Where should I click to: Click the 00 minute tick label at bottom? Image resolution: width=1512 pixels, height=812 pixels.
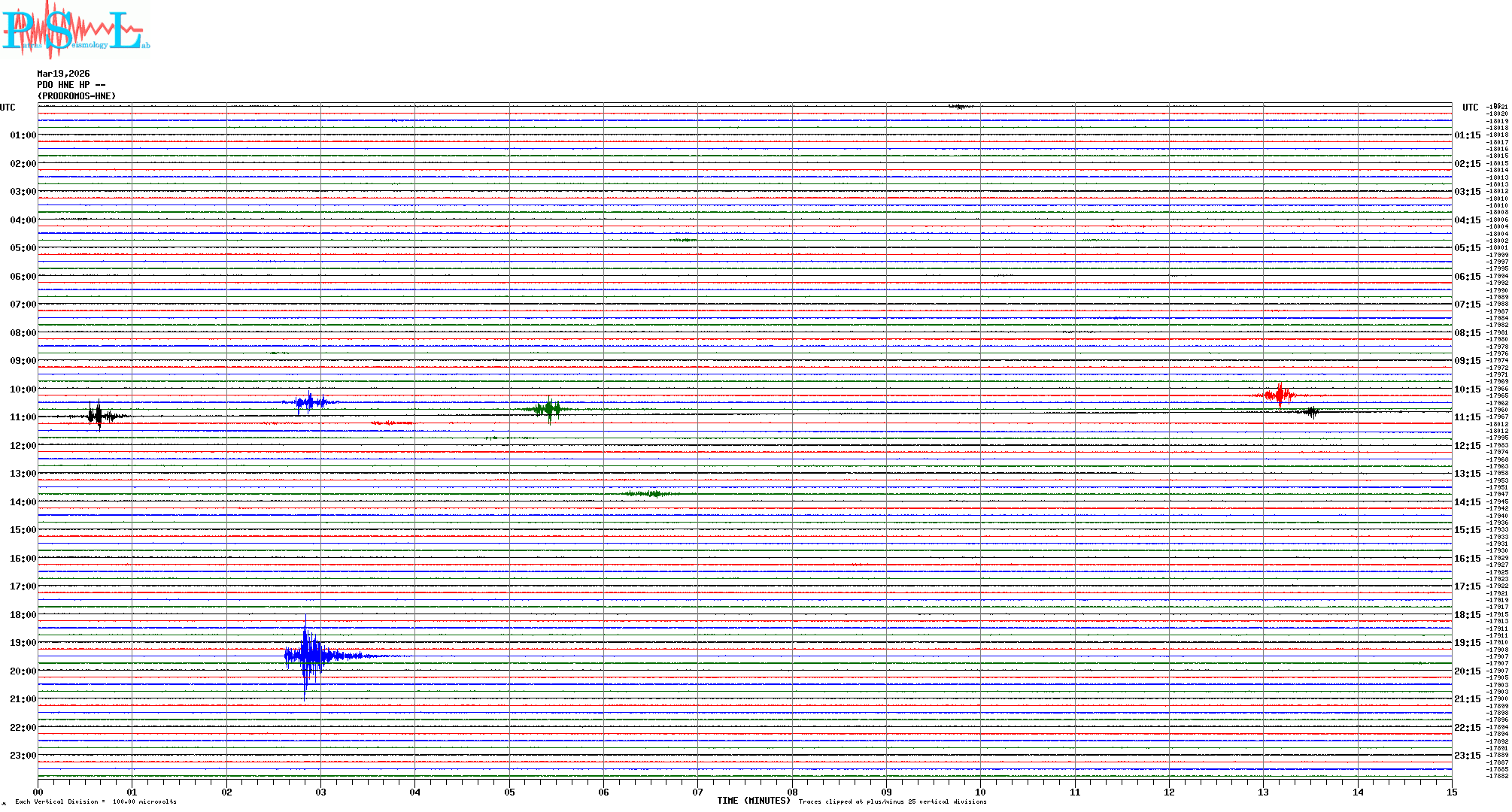(38, 792)
